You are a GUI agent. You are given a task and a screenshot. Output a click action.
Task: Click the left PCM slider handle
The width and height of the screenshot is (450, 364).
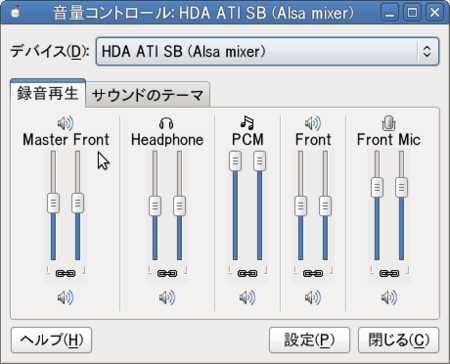tap(235, 161)
